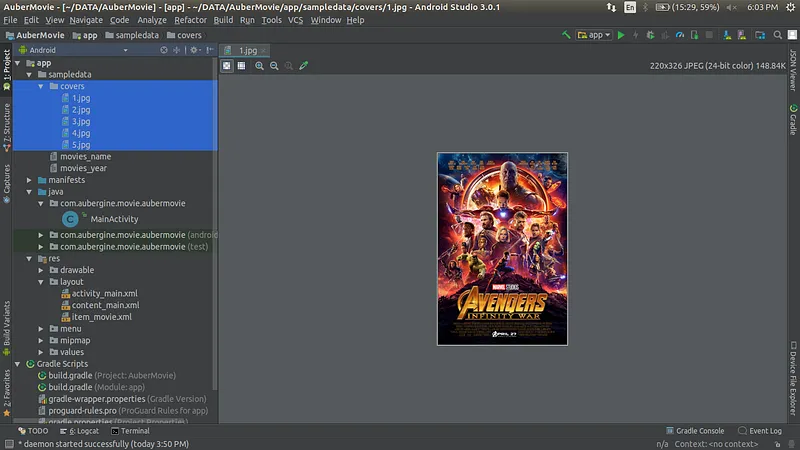Open the Build menu

223,20
